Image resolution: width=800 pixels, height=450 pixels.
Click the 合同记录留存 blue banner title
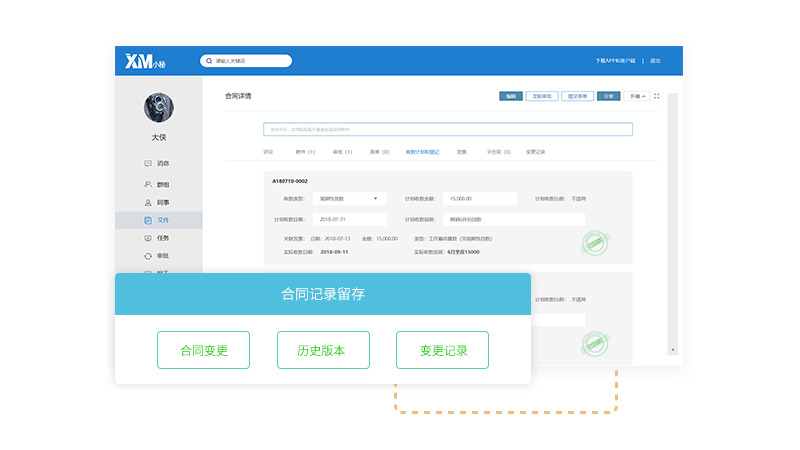click(323, 294)
